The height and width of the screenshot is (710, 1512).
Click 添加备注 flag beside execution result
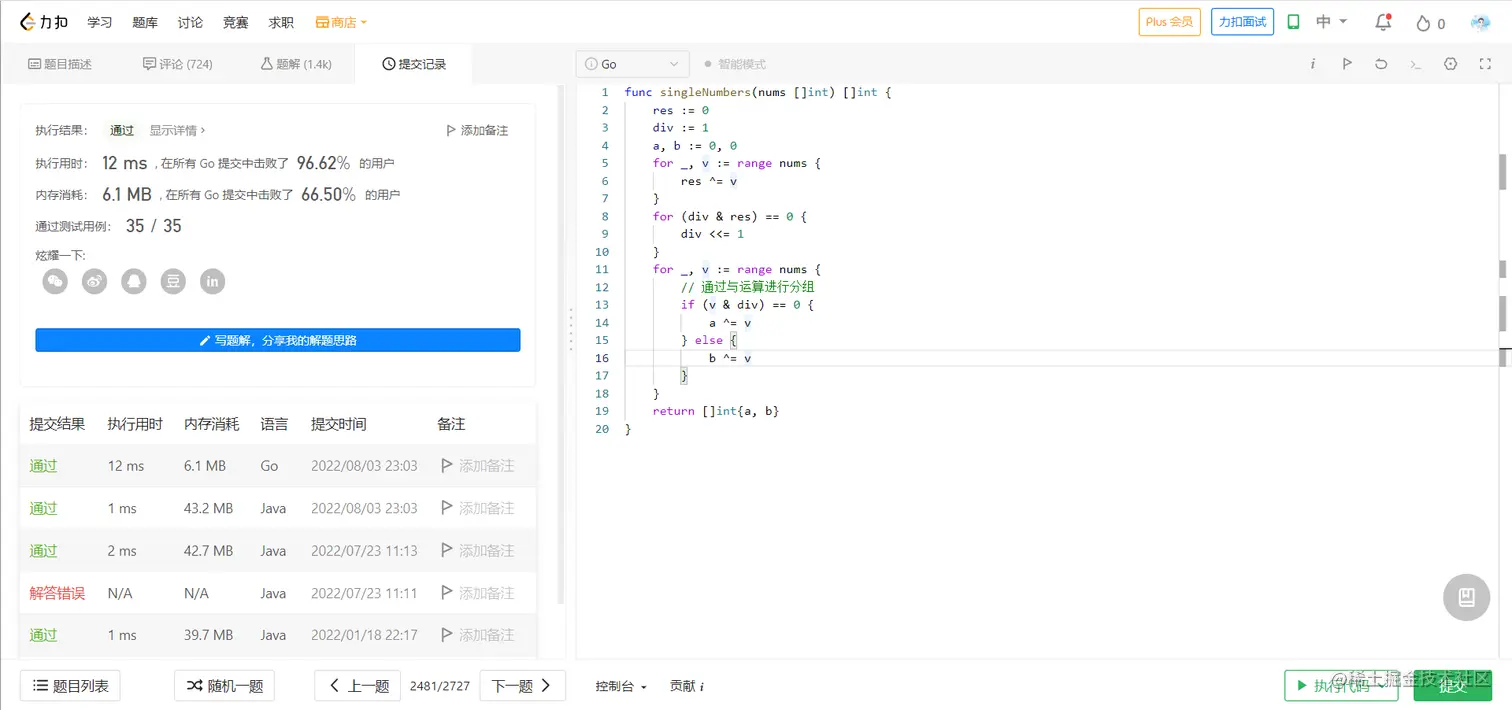point(477,130)
